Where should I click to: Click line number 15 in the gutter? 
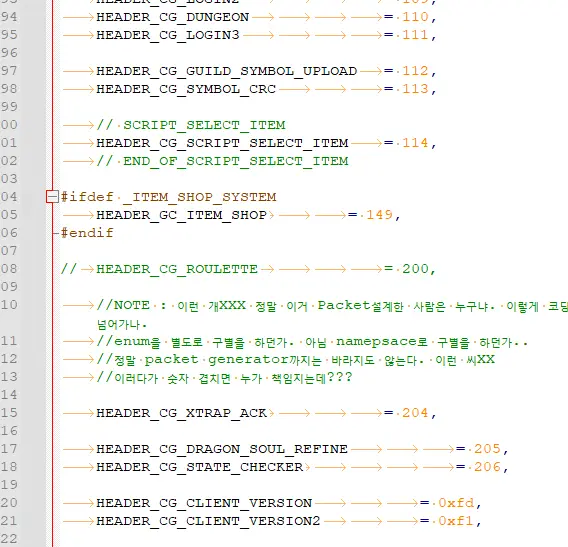point(9,413)
